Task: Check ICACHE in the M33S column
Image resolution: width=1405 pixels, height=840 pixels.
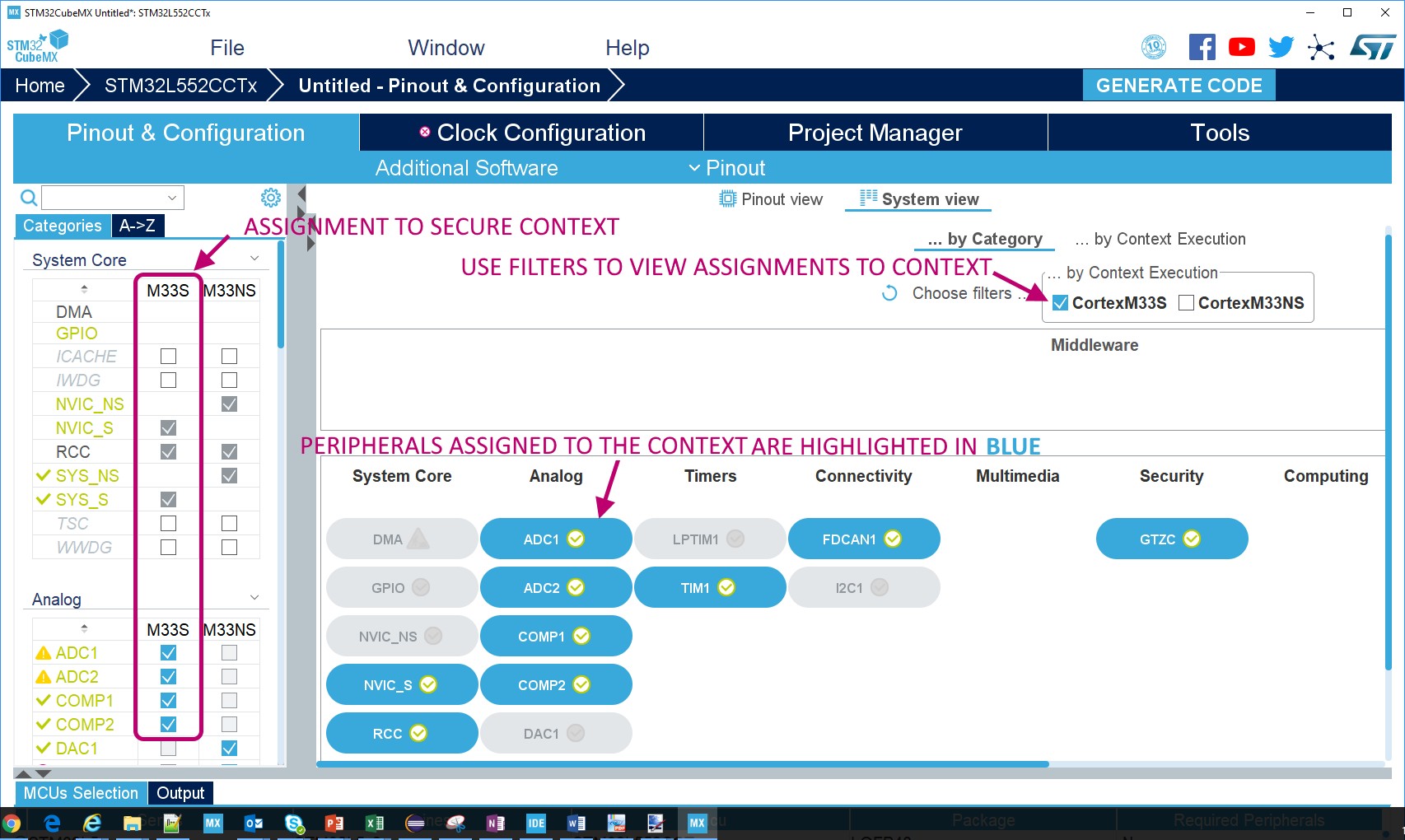Action: point(168,356)
